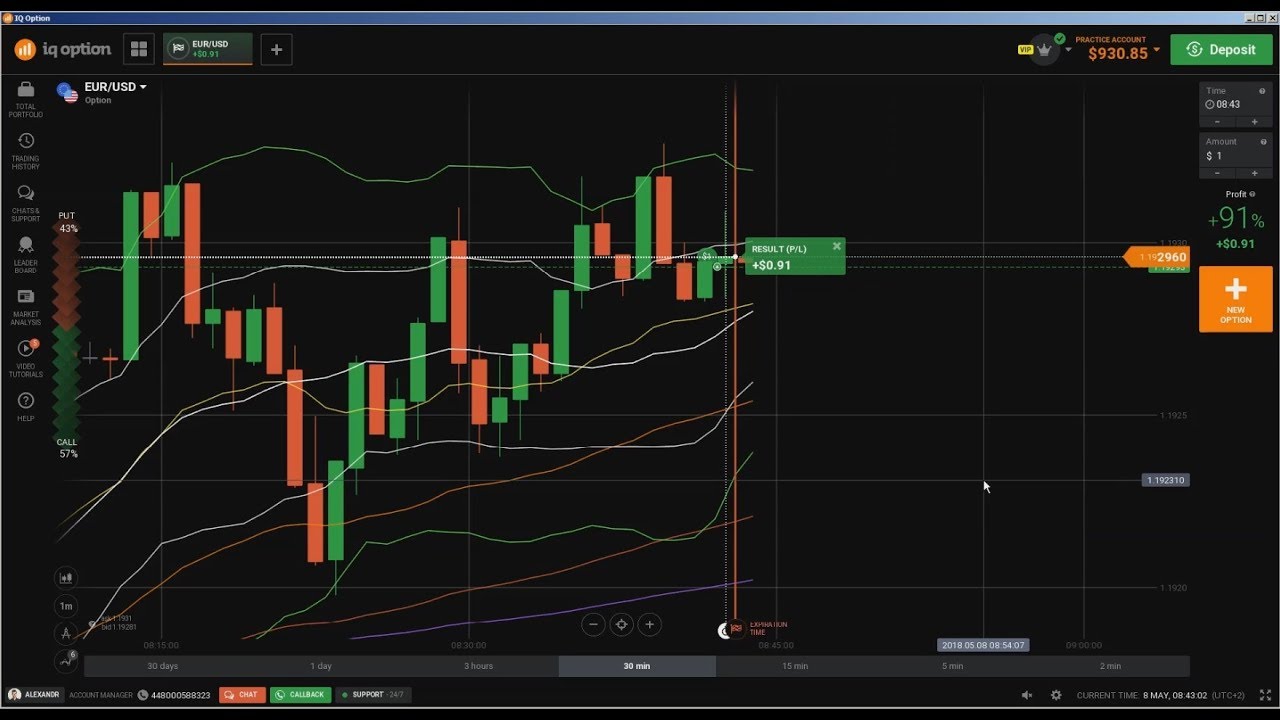
Task: Open the Total Portfolio panel
Action: (x=26, y=99)
